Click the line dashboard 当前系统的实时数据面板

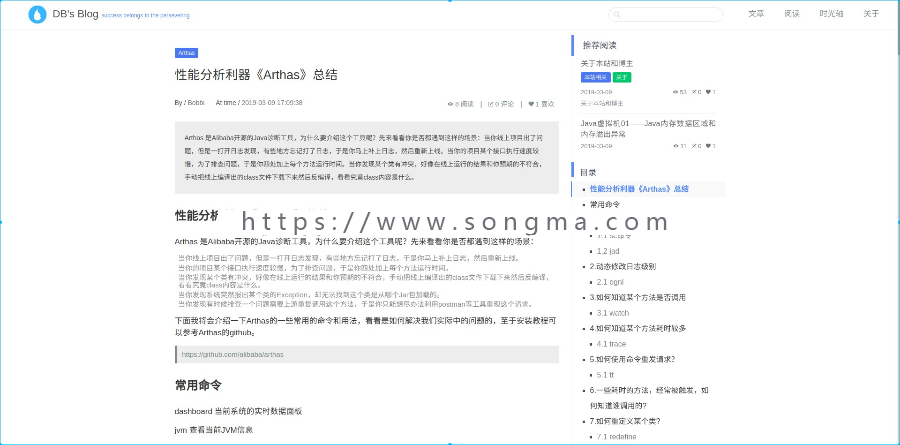[x=238, y=411]
